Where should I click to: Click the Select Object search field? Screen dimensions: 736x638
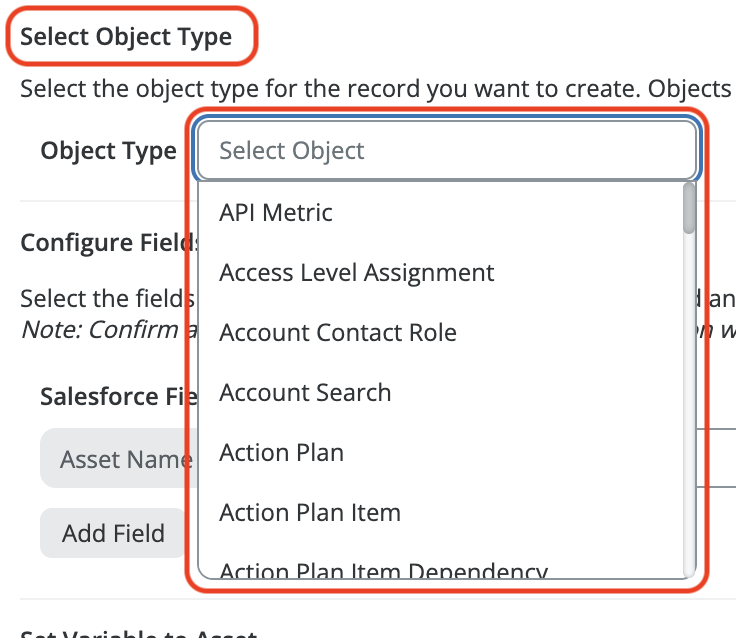coord(446,151)
